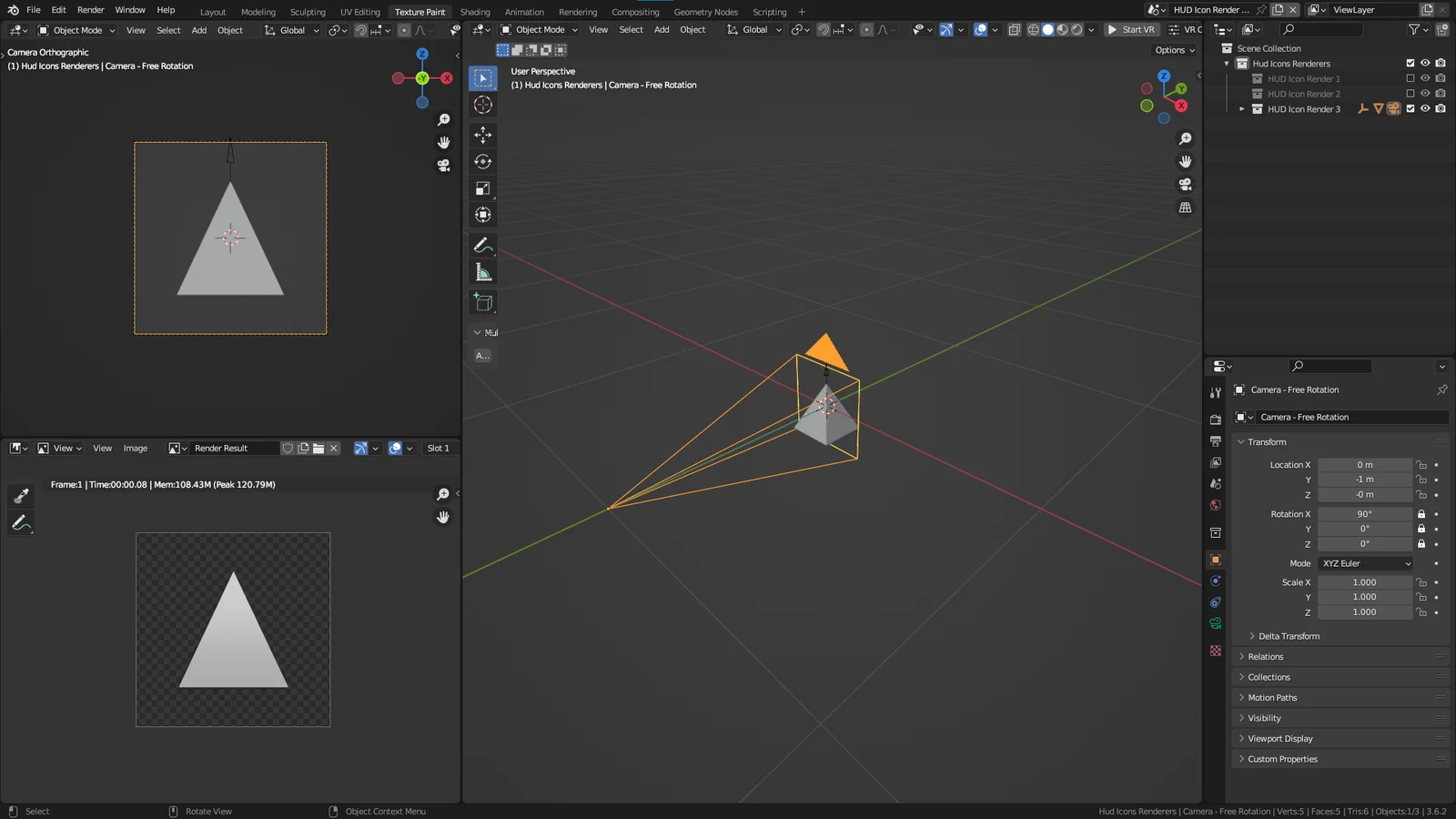Screen dimensions: 1456x819
Task: Open the Options popover in viewport header
Action: 1174,50
